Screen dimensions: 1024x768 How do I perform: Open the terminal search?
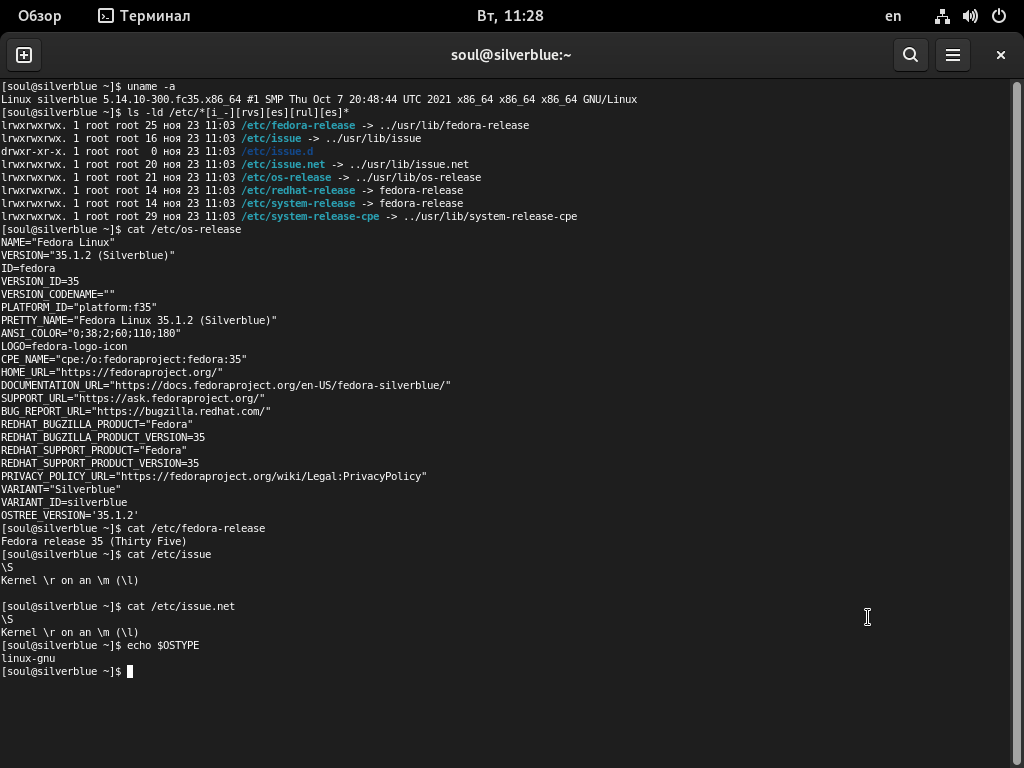click(x=910, y=55)
